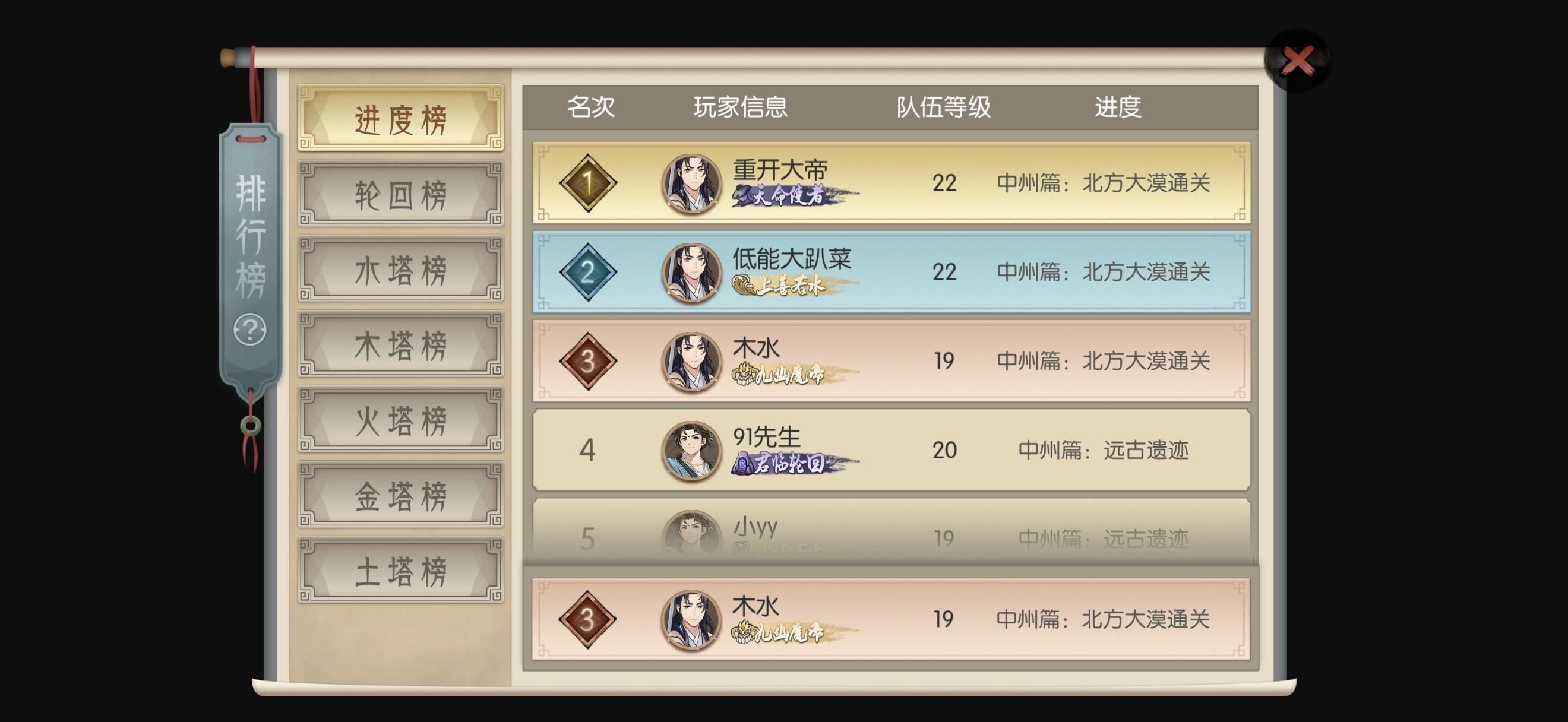Select the 金塔榜 tab

pyautogui.click(x=400, y=495)
